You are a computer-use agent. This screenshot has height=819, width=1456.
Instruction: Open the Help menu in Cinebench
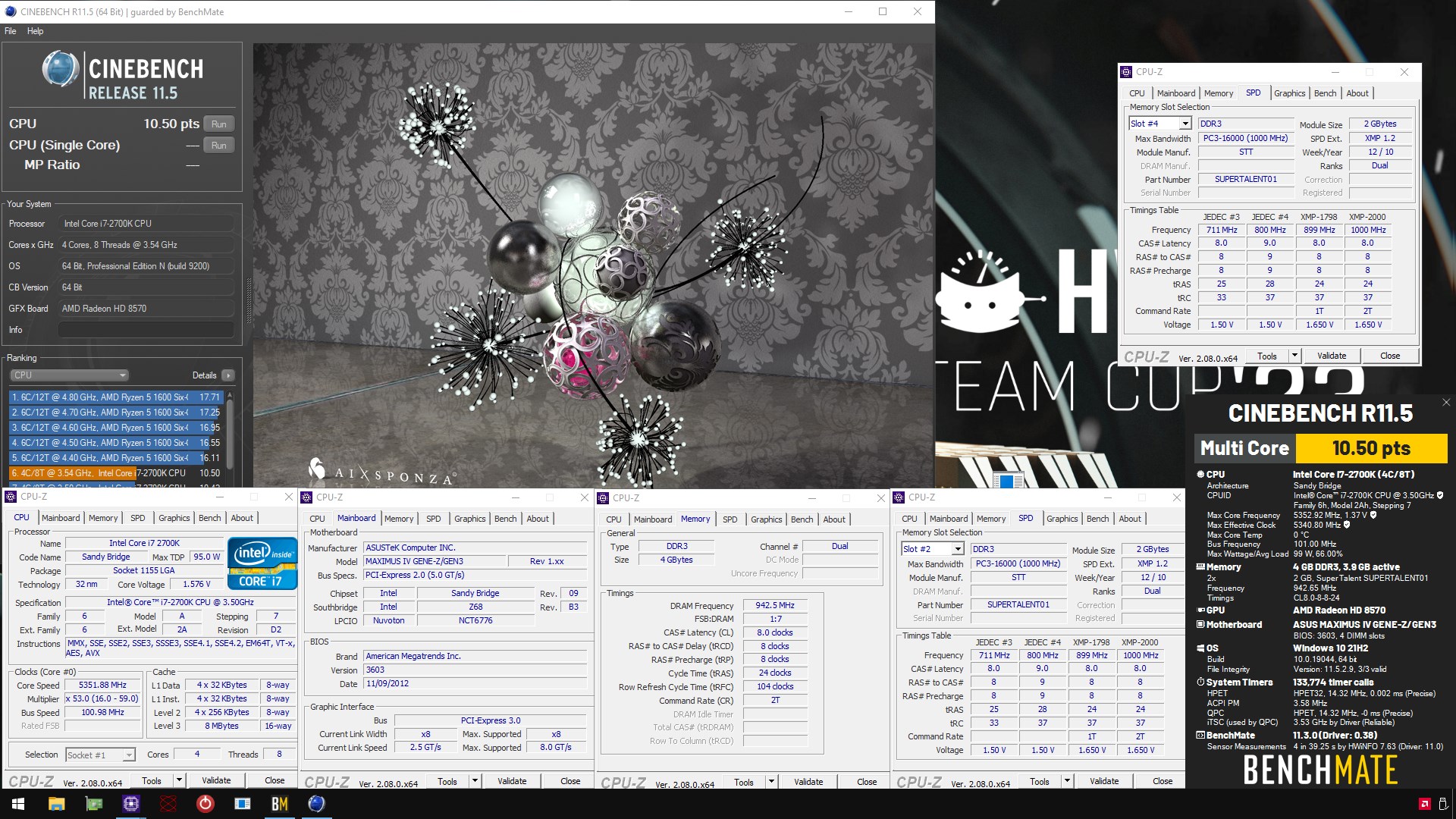pyautogui.click(x=36, y=31)
